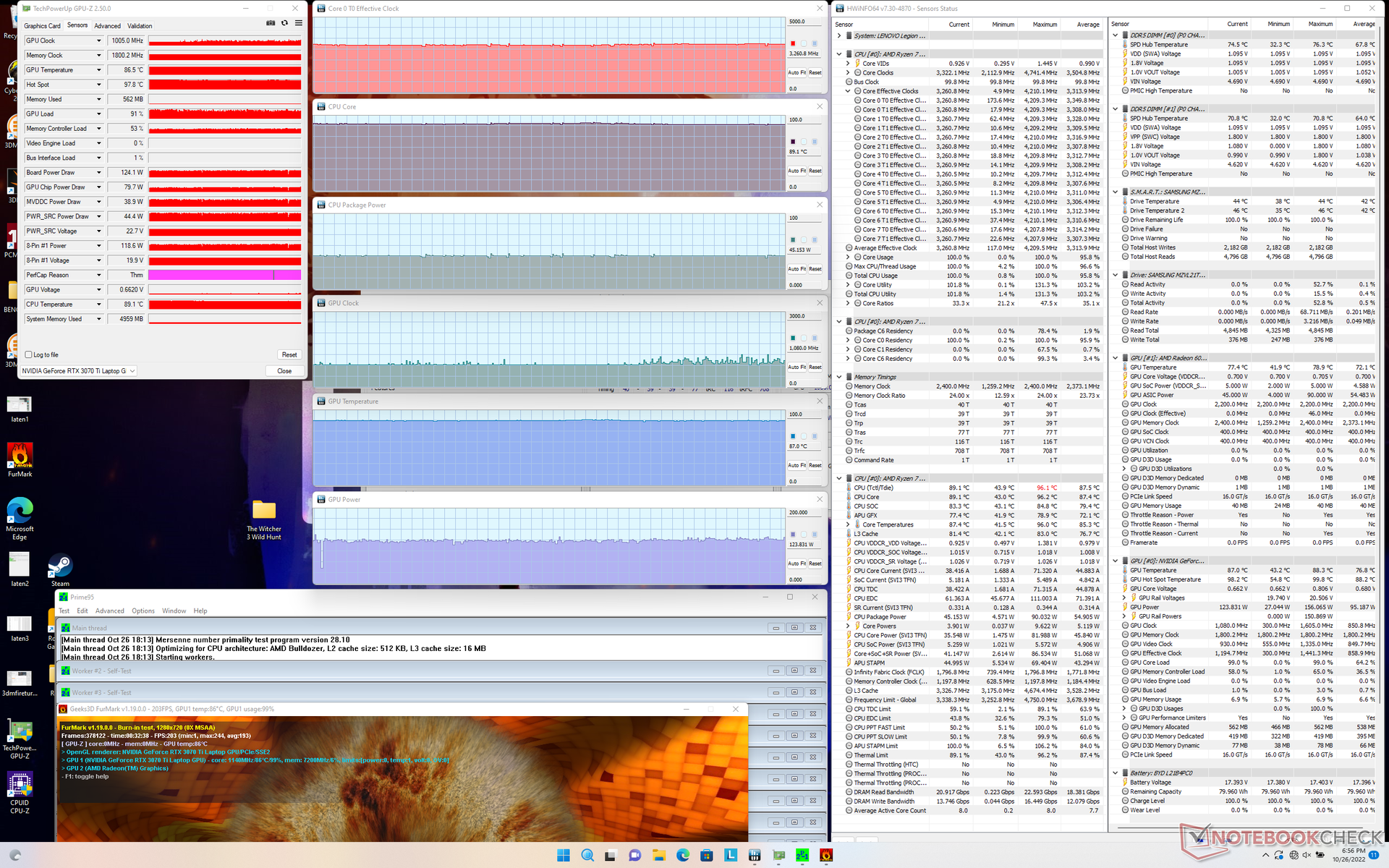Switch to the Graphics Card tab in GPU-Z
1389x868 pixels.
click(x=42, y=26)
